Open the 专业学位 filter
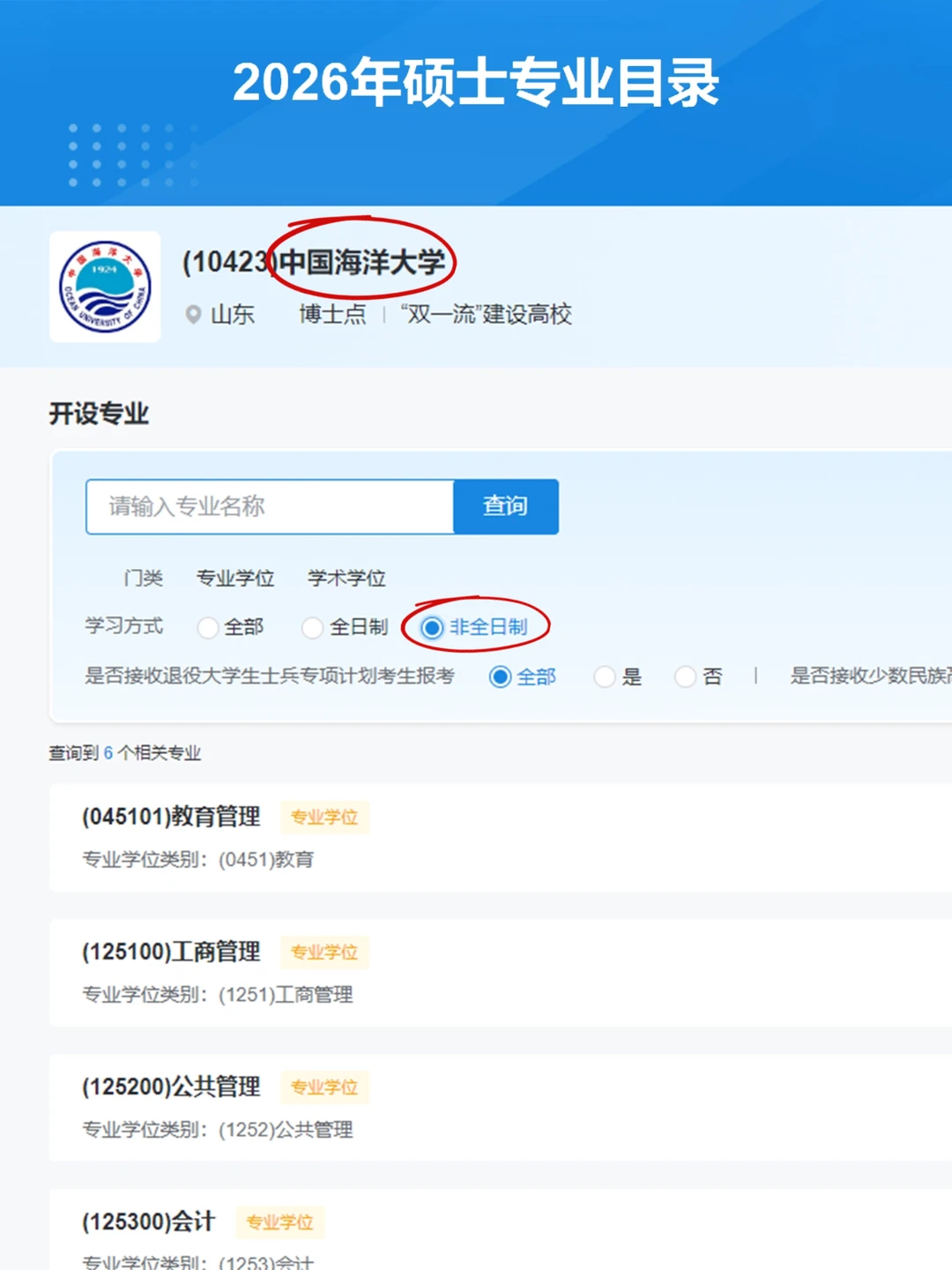 tap(235, 578)
